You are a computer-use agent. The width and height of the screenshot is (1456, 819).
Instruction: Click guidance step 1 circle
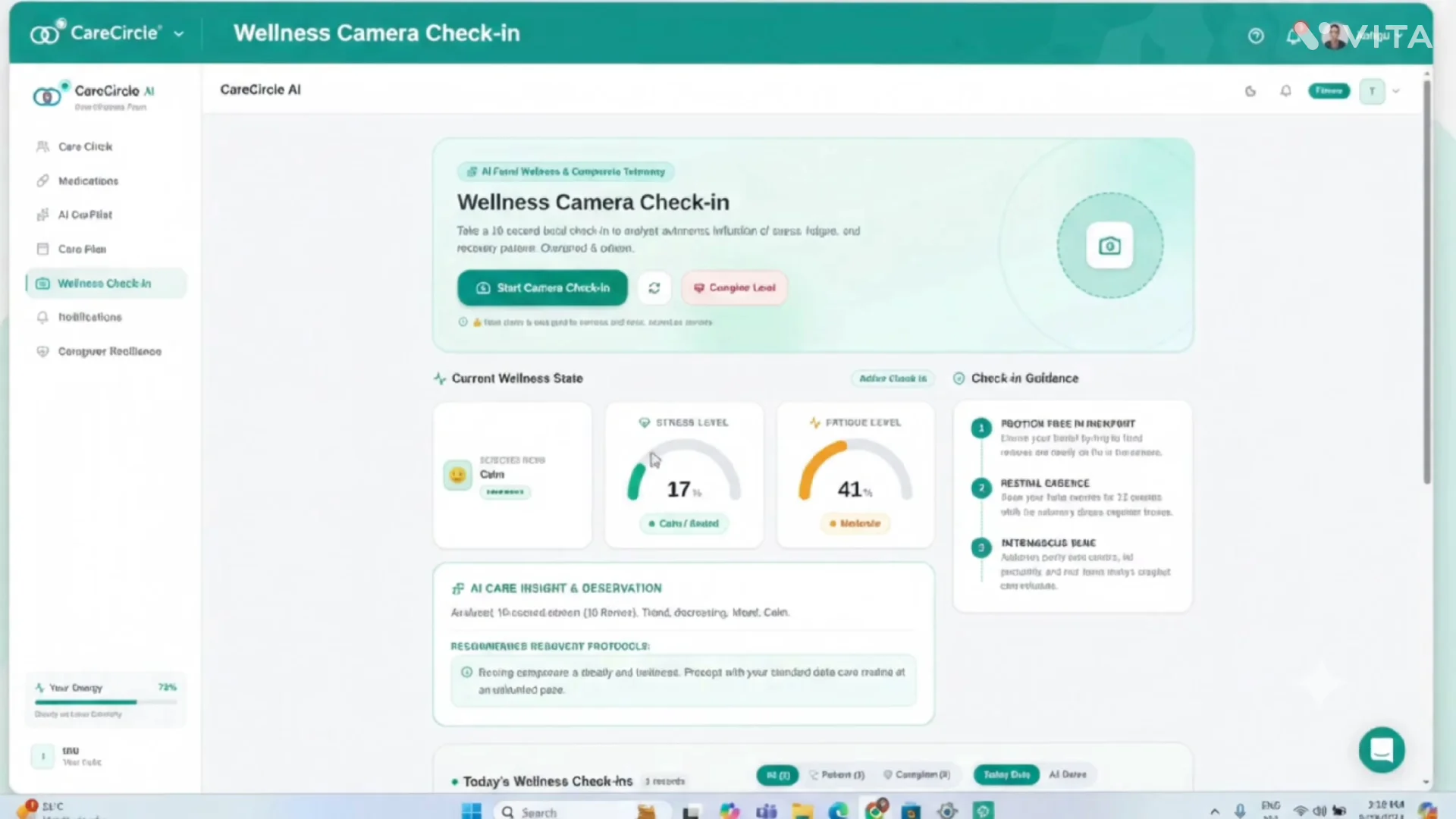tap(981, 428)
